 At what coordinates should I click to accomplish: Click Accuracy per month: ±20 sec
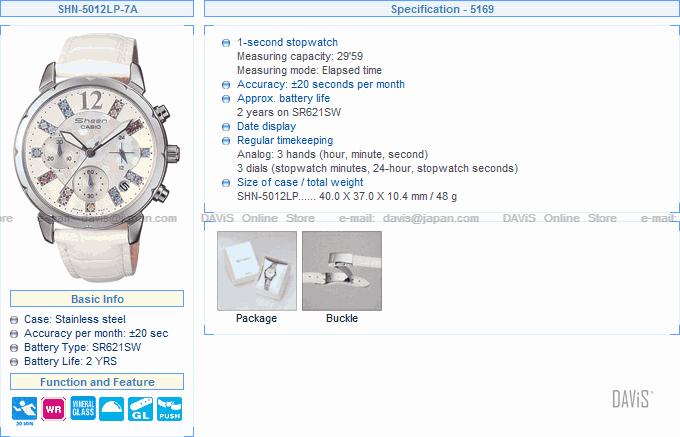(x=96, y=333)
